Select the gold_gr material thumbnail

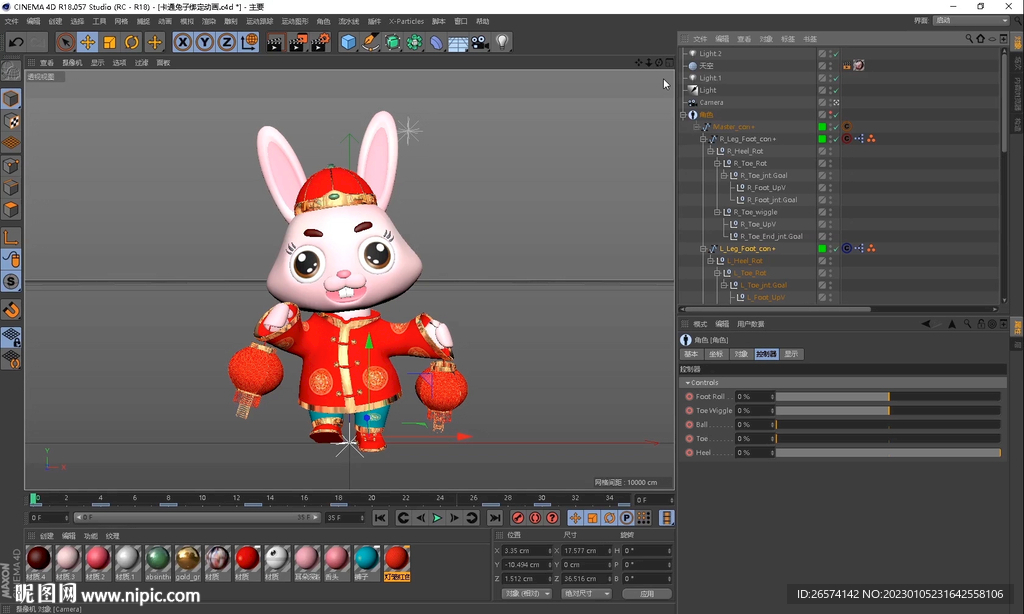tap(187, 562)
